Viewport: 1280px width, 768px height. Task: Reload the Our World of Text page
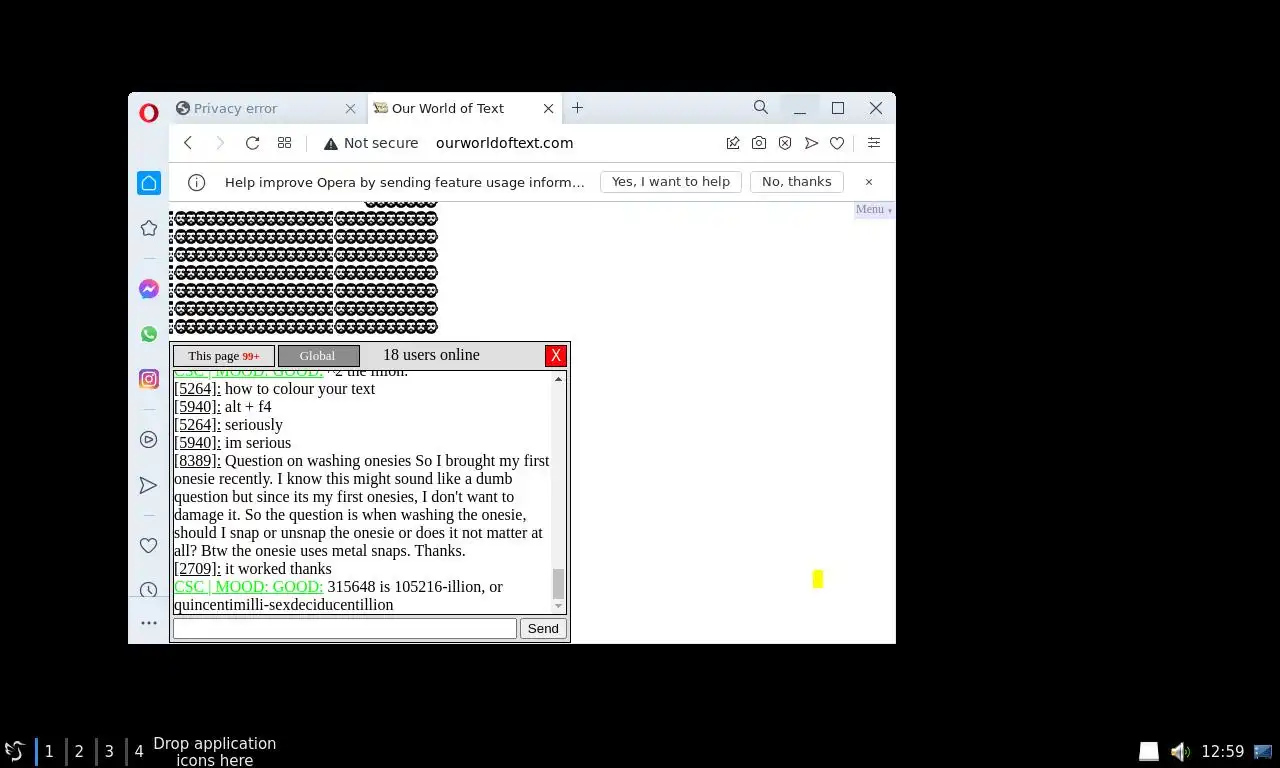click(x=252, y=143)
